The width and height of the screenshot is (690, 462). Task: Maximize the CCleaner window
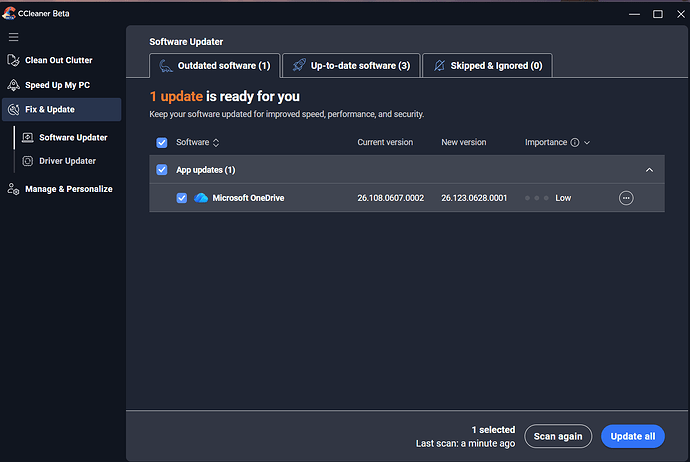pyautogui.click(x=657, y=14)
